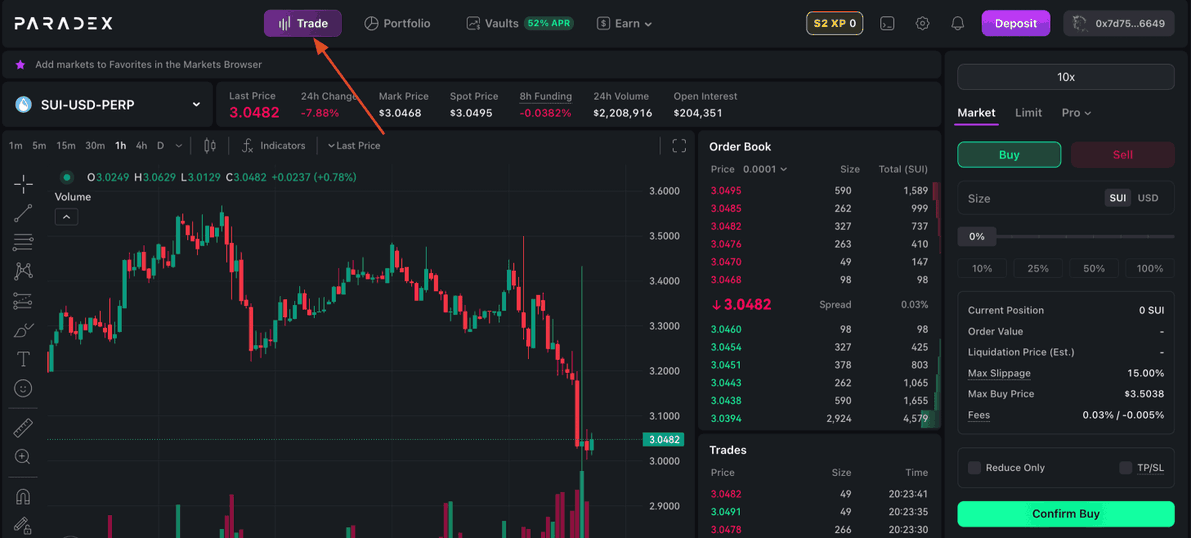Open the Fees info link
The width and height of the screenshot is (1200, 538).
(x=979, y=415)
